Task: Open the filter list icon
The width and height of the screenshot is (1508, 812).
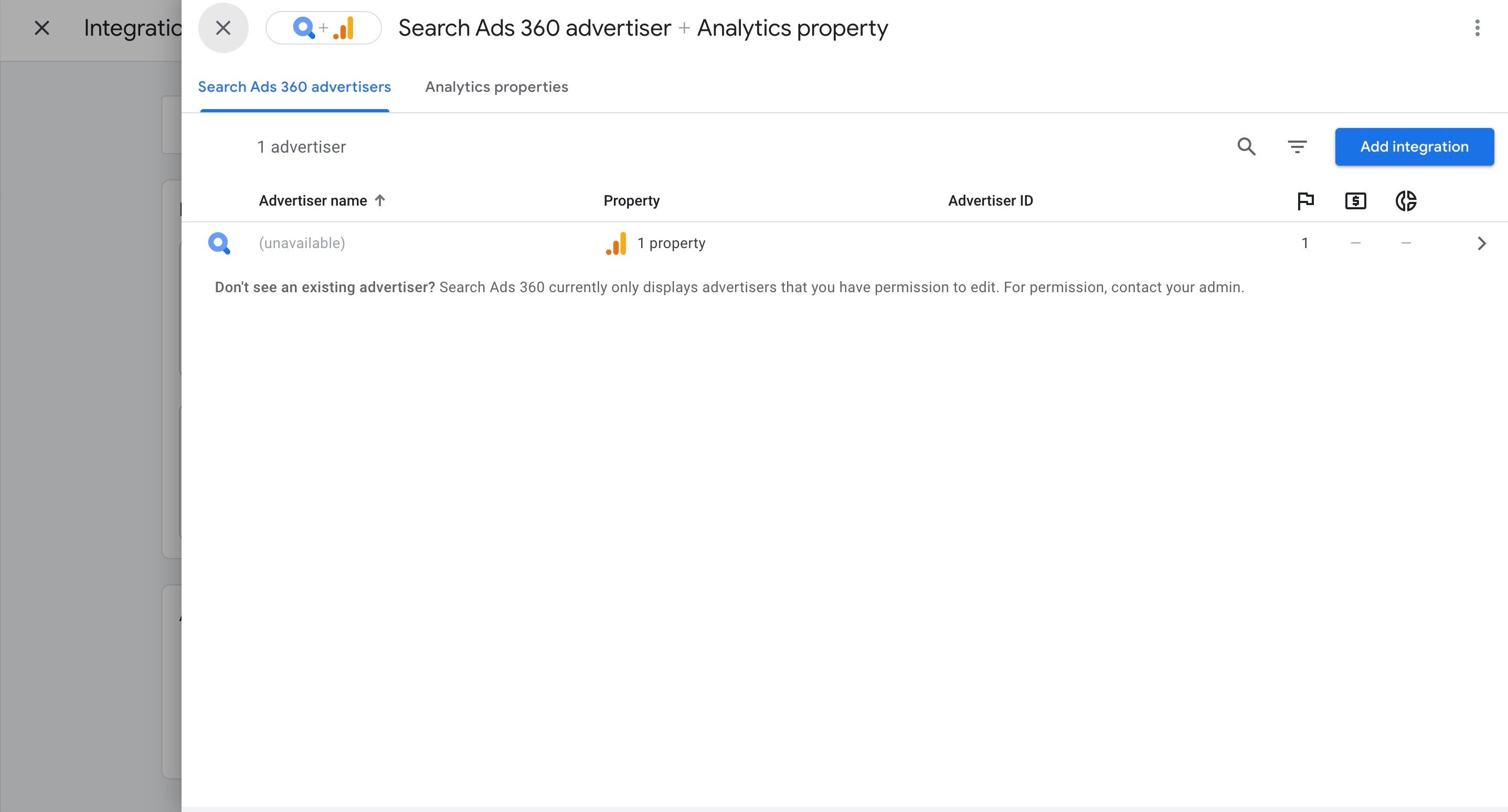Action: click(x=1297, y=146)
